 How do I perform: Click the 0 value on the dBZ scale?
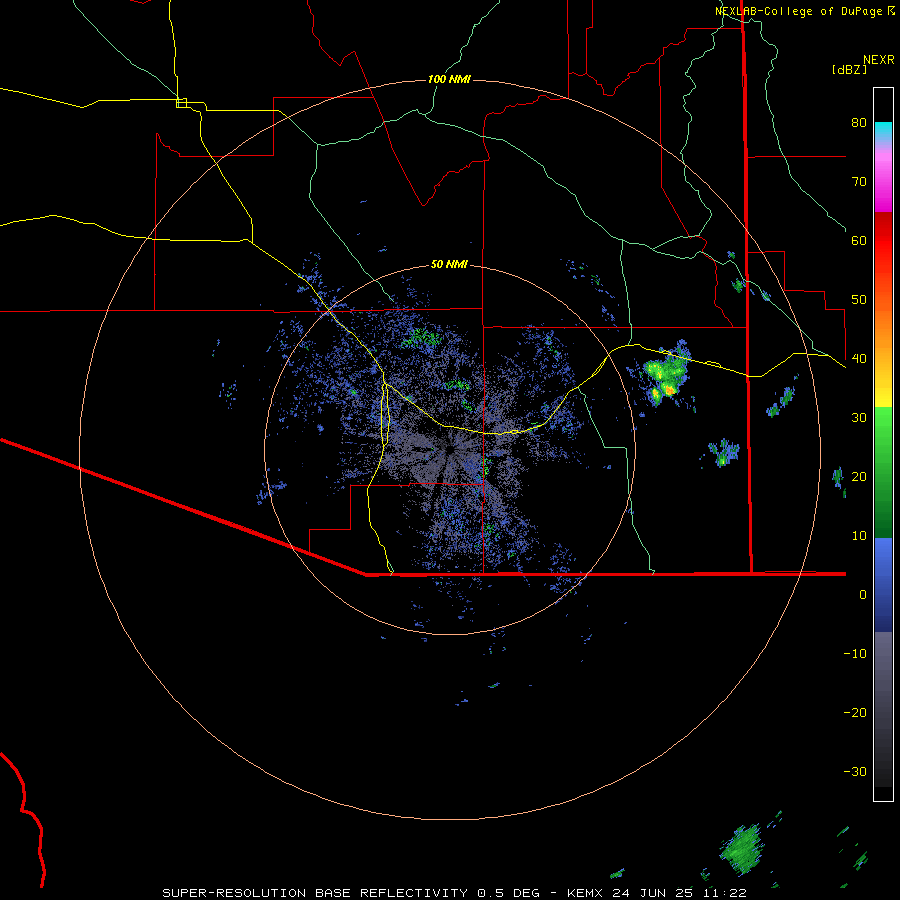pyautogui.click(x=863, y=595)
